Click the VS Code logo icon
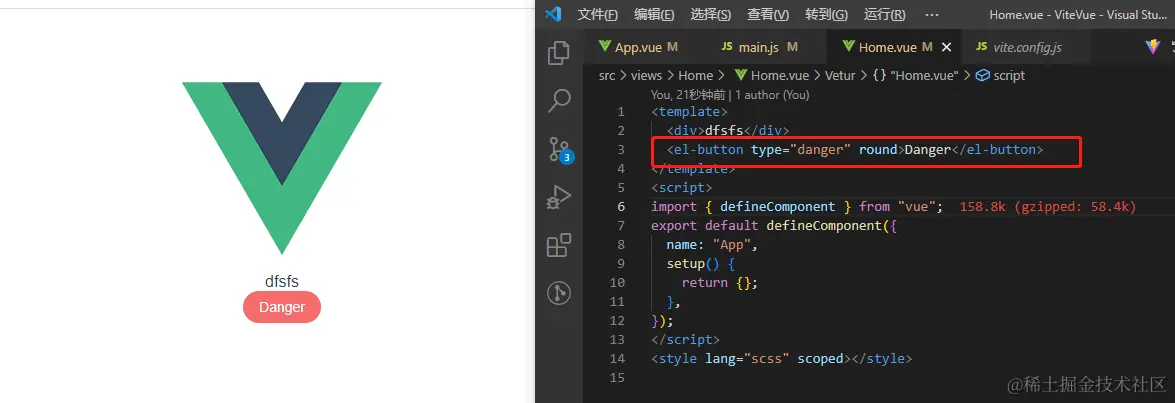This screenshot has width=1175, height=403. 553,14
